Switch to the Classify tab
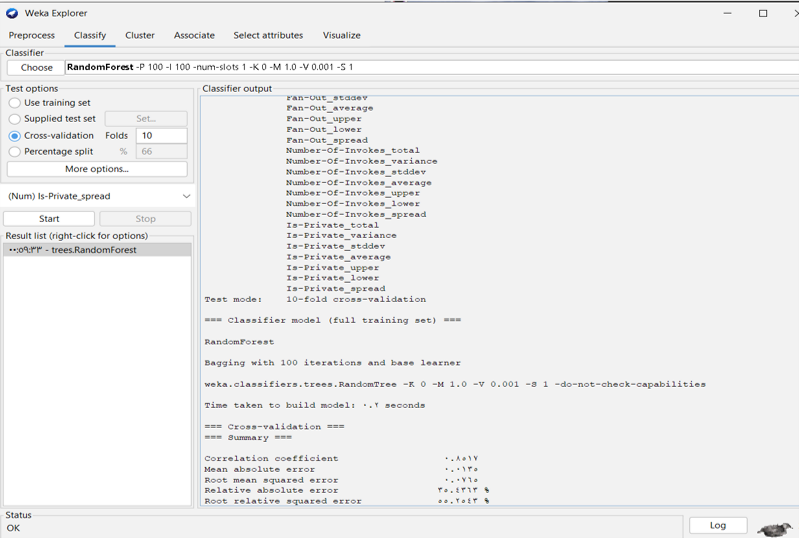The width and height of the screenshot is (799, 538). (90, 35)
